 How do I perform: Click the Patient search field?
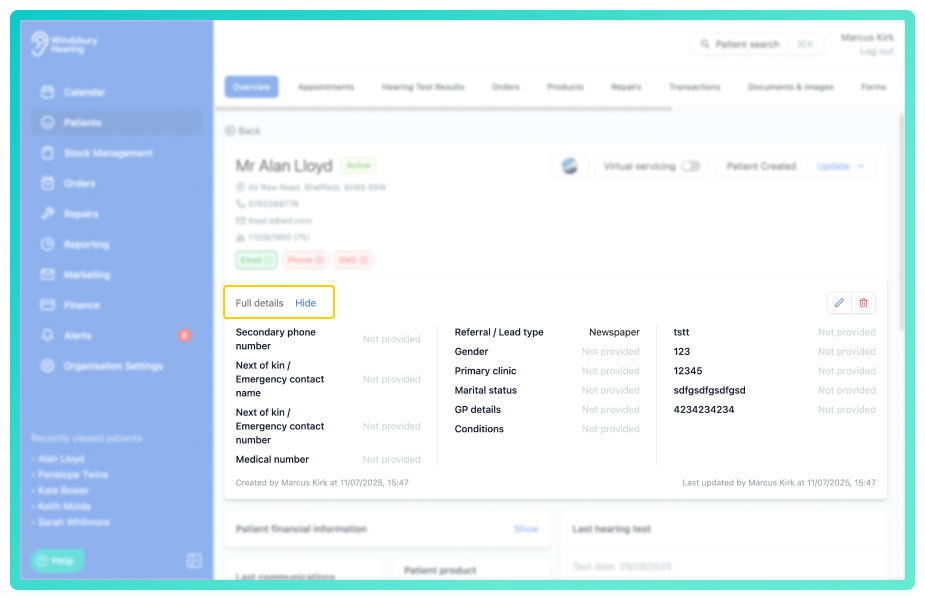point(756,44)
